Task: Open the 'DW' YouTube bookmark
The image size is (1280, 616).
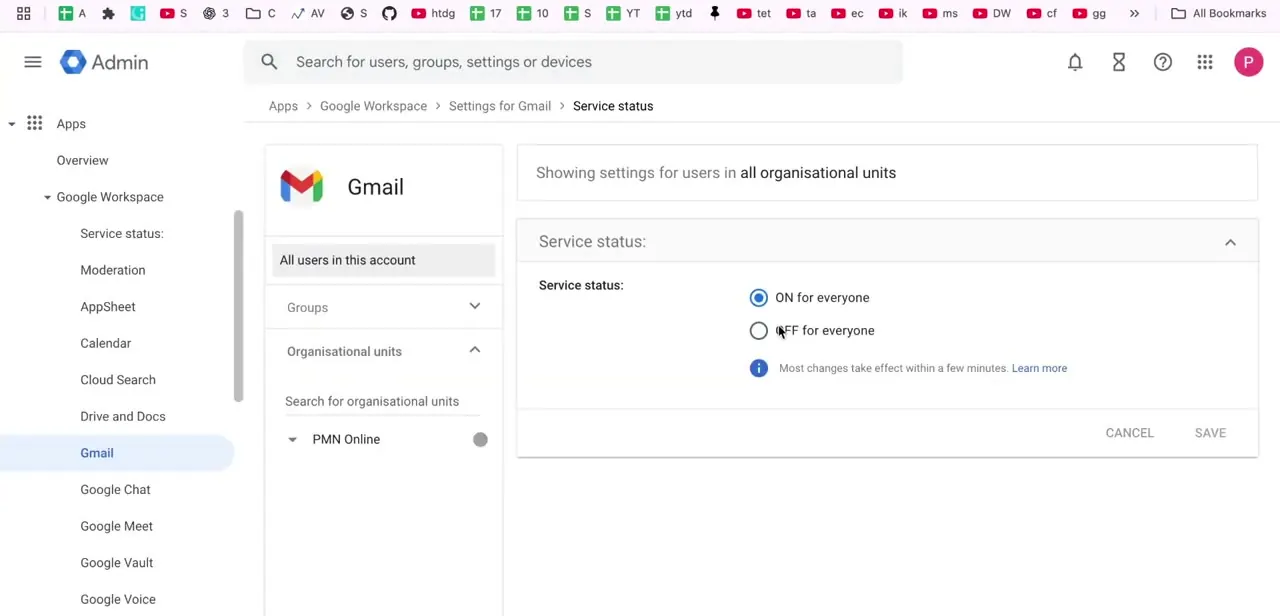Action: tap(992, 13)
